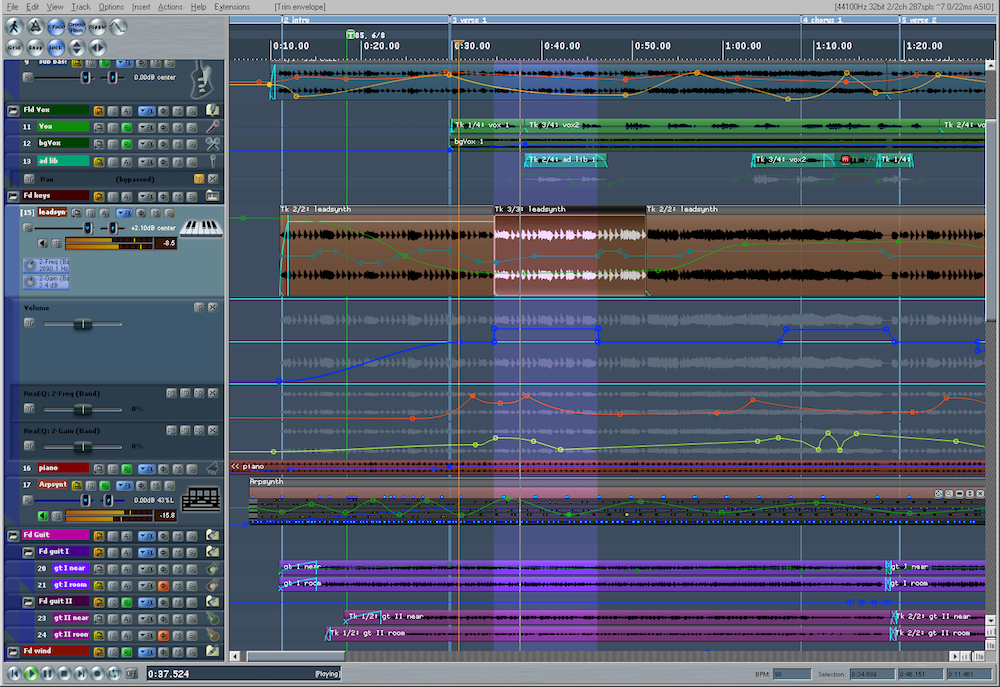The width and height of the screenshot is (1000, 687).
Task: Click the Stop button in transport
Action: 65,675
